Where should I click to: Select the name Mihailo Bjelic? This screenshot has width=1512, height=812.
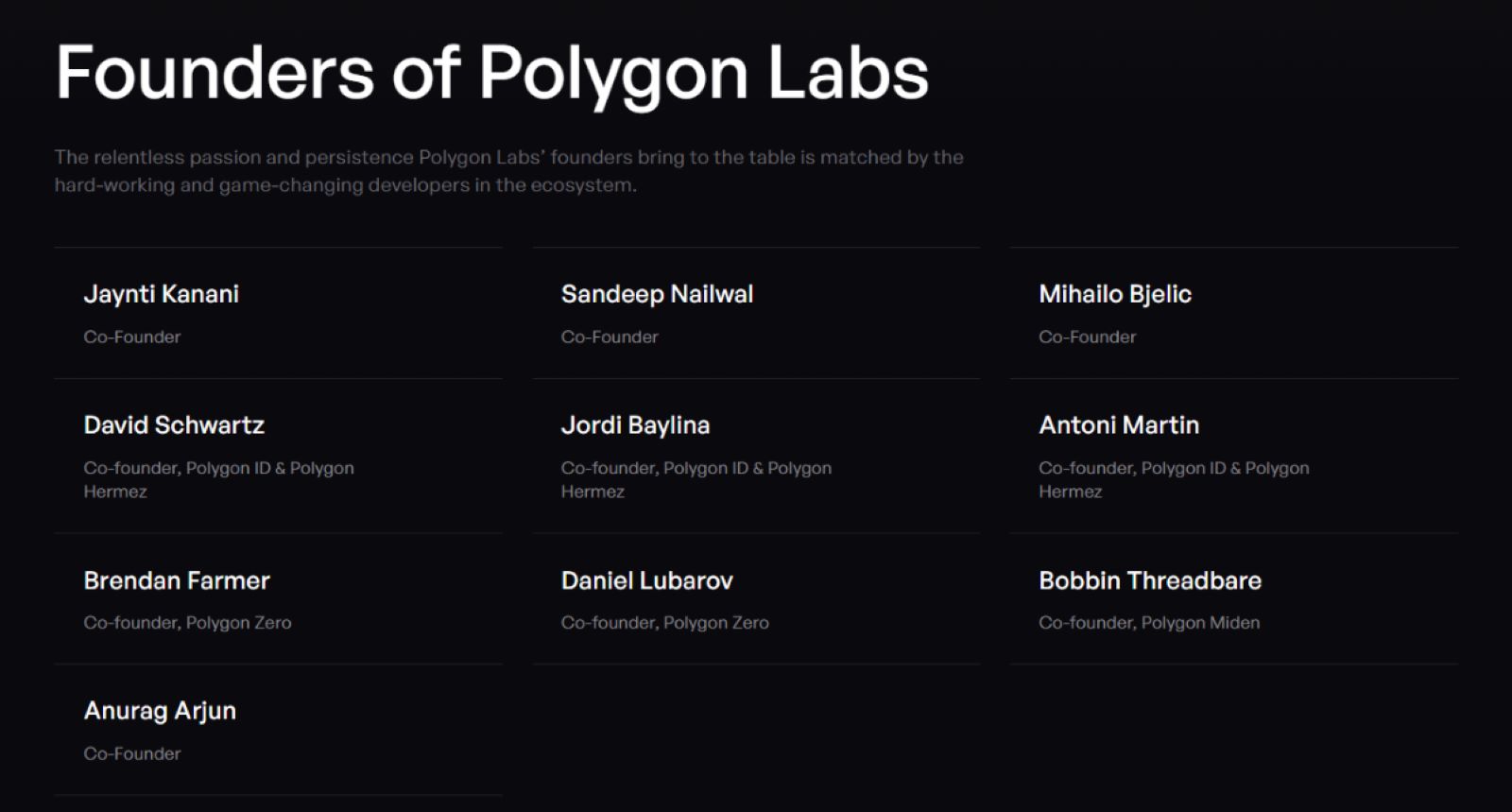1115,295
